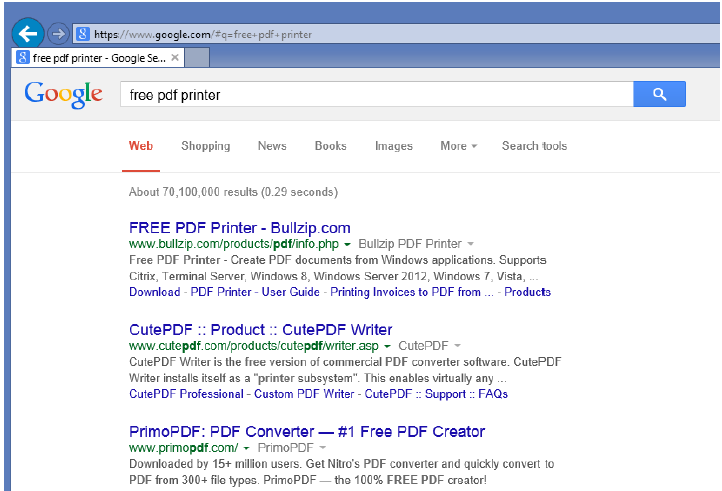Open 'Custom PDF Writer' sitelink
Screen dimensions: 722x491
[304, 394]
